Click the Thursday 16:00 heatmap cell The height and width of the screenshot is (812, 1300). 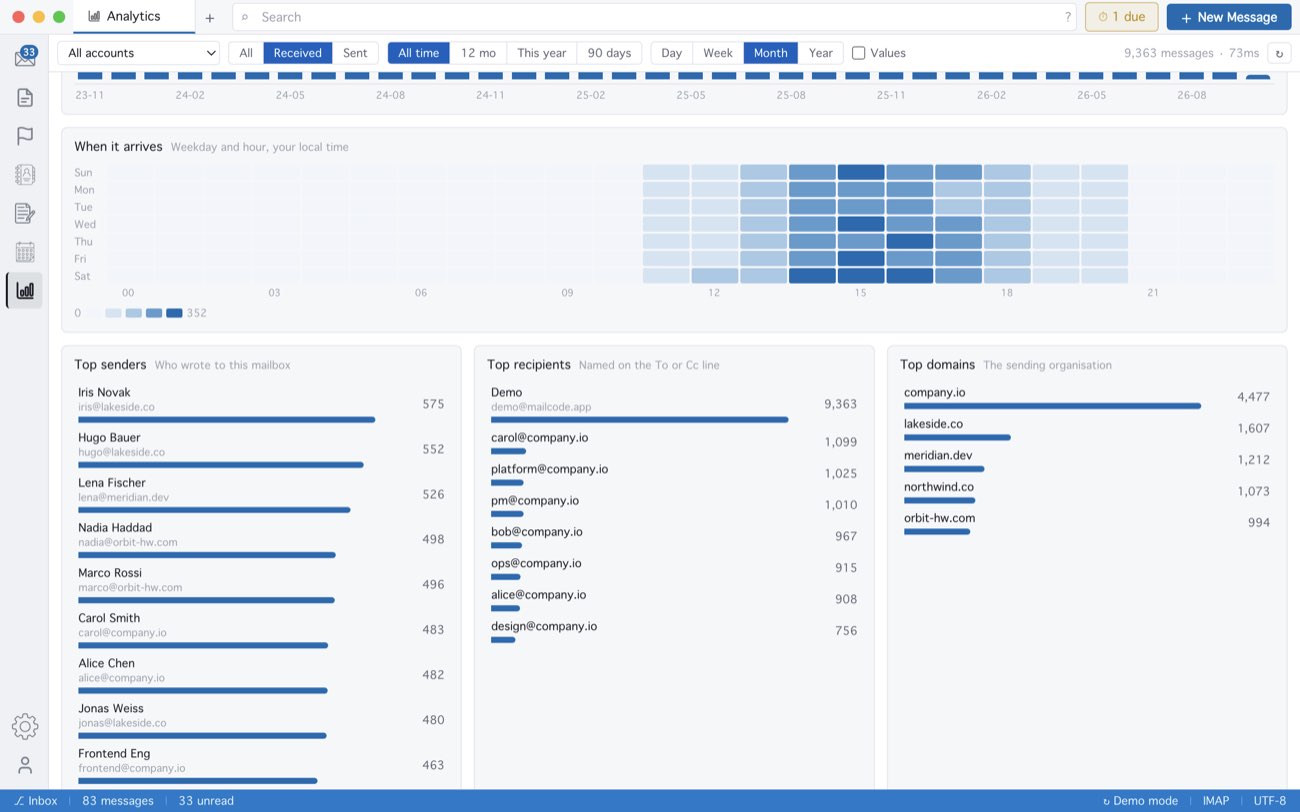click(x=910, y=241)
